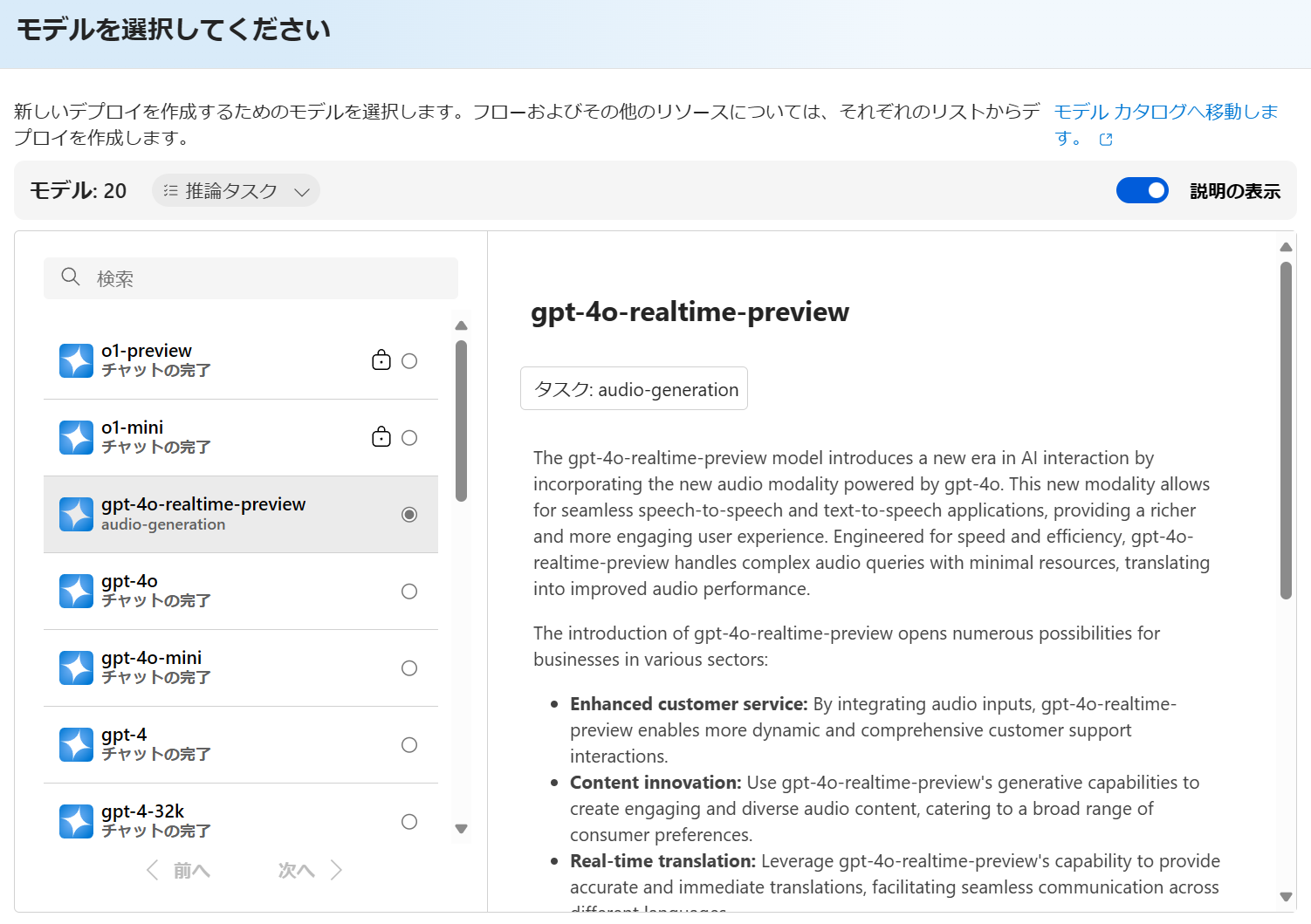Screen dimensions: 1311x924
Task: Click the 次へ pagination button
Action: [x=296, y=870]
